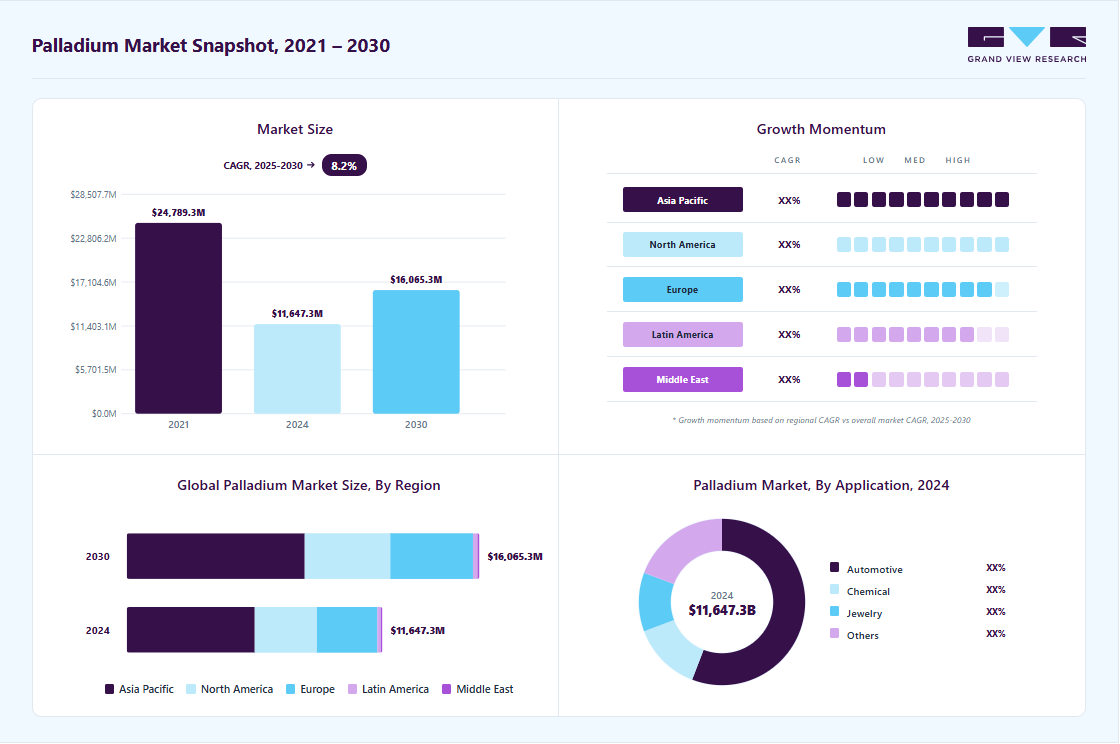The width and height of the screenshot is (1120, 744).
Task: Select the 2021 market size bar
Action: 179,318
